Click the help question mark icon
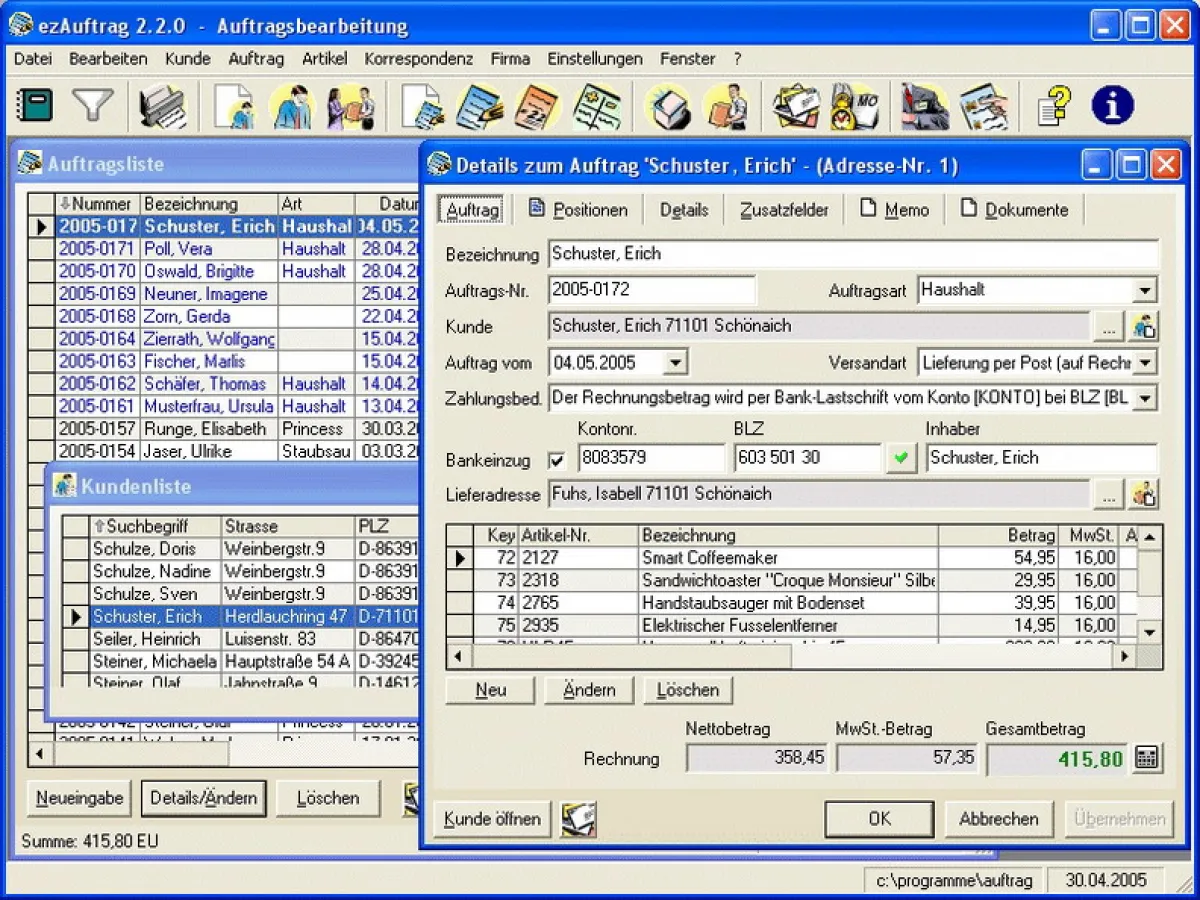Viewport: 1200px width, 900px height. [1054, 105]
